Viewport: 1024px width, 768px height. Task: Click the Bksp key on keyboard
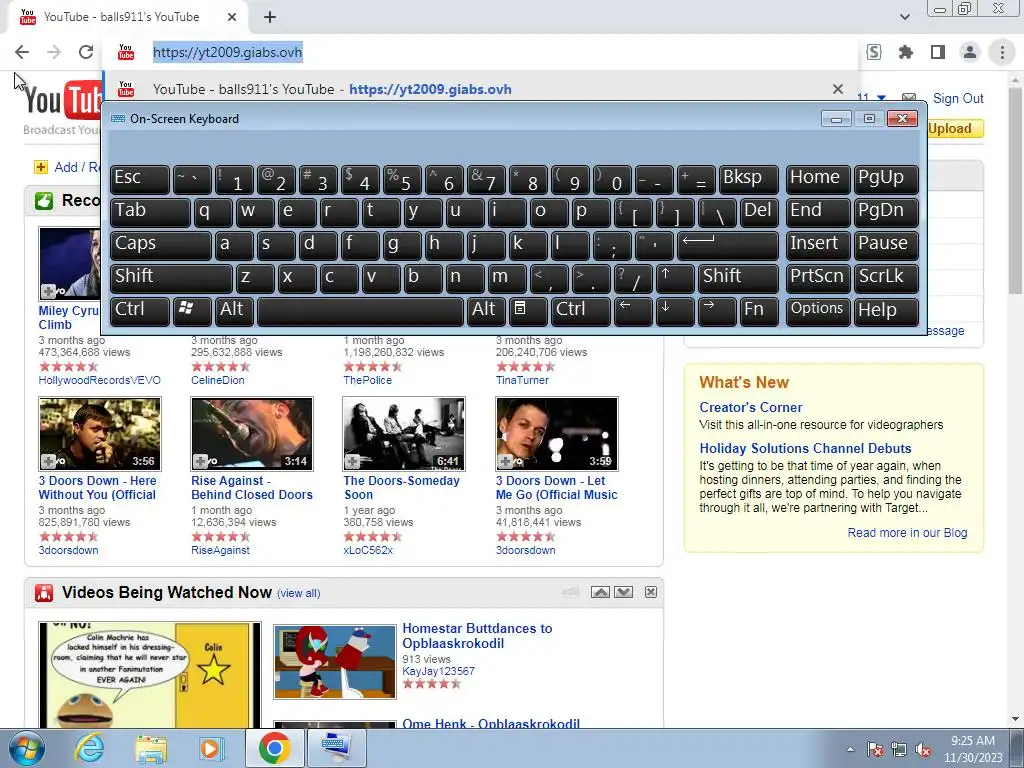pos(748,179)
